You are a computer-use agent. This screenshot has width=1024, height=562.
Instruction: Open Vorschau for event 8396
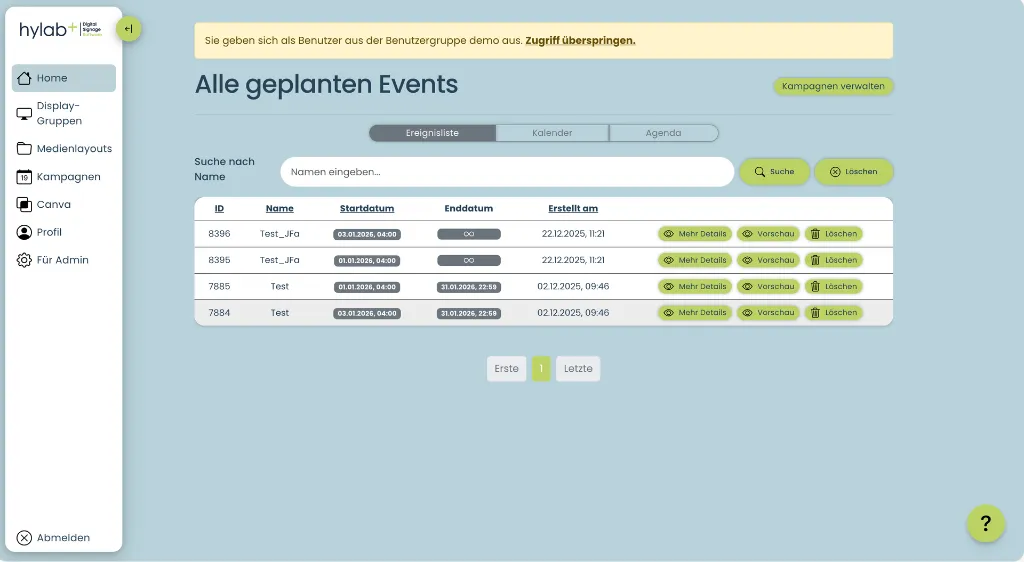tap(768, 234)
